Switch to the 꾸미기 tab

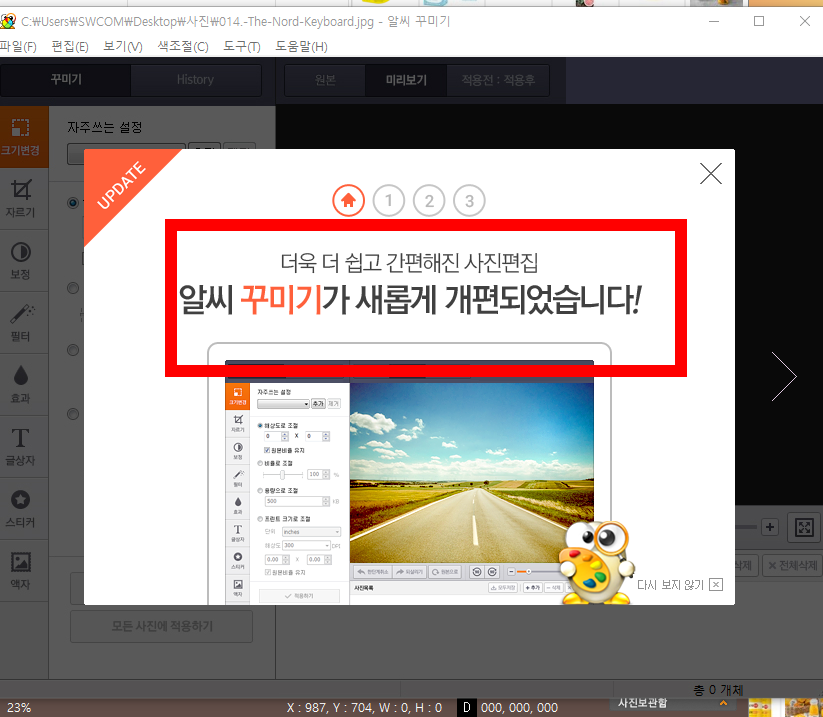coord(66,80)
